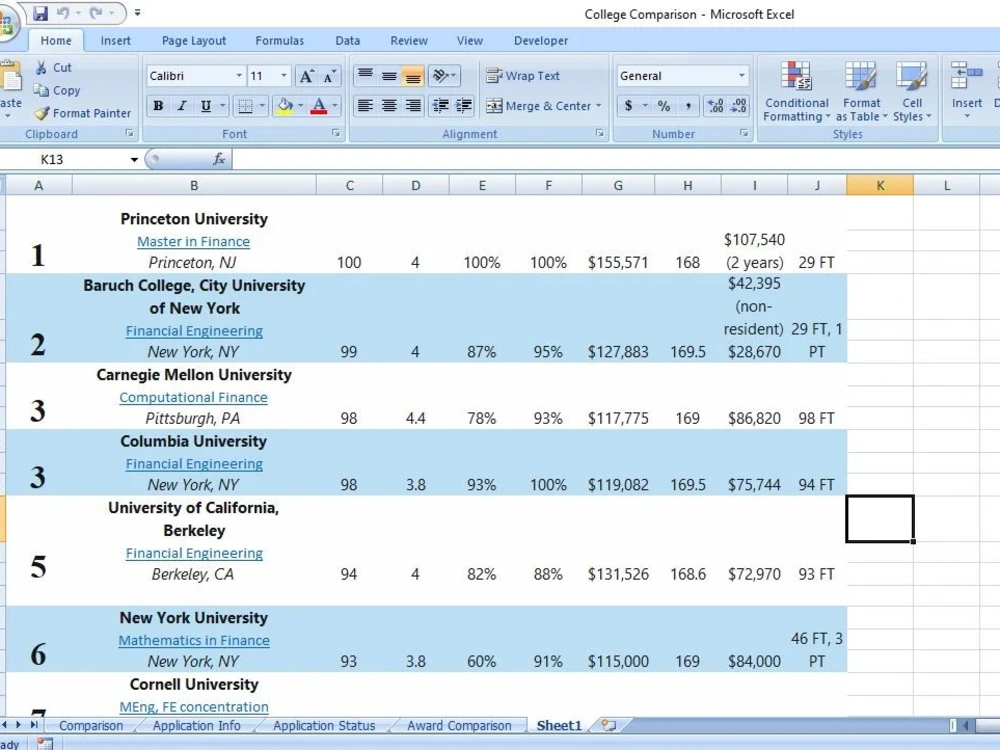Decrease font size with the small A
The width and height of the screenshot is (1000, 750).
click(329, 77)
